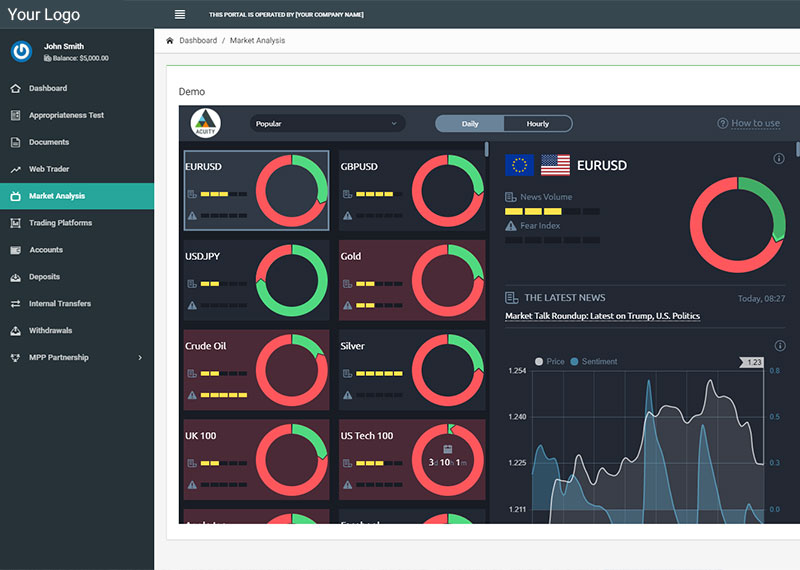Screen dimensions: 800x570
Task: Switch to Hourly view toggle
Action: coord(538,124)
